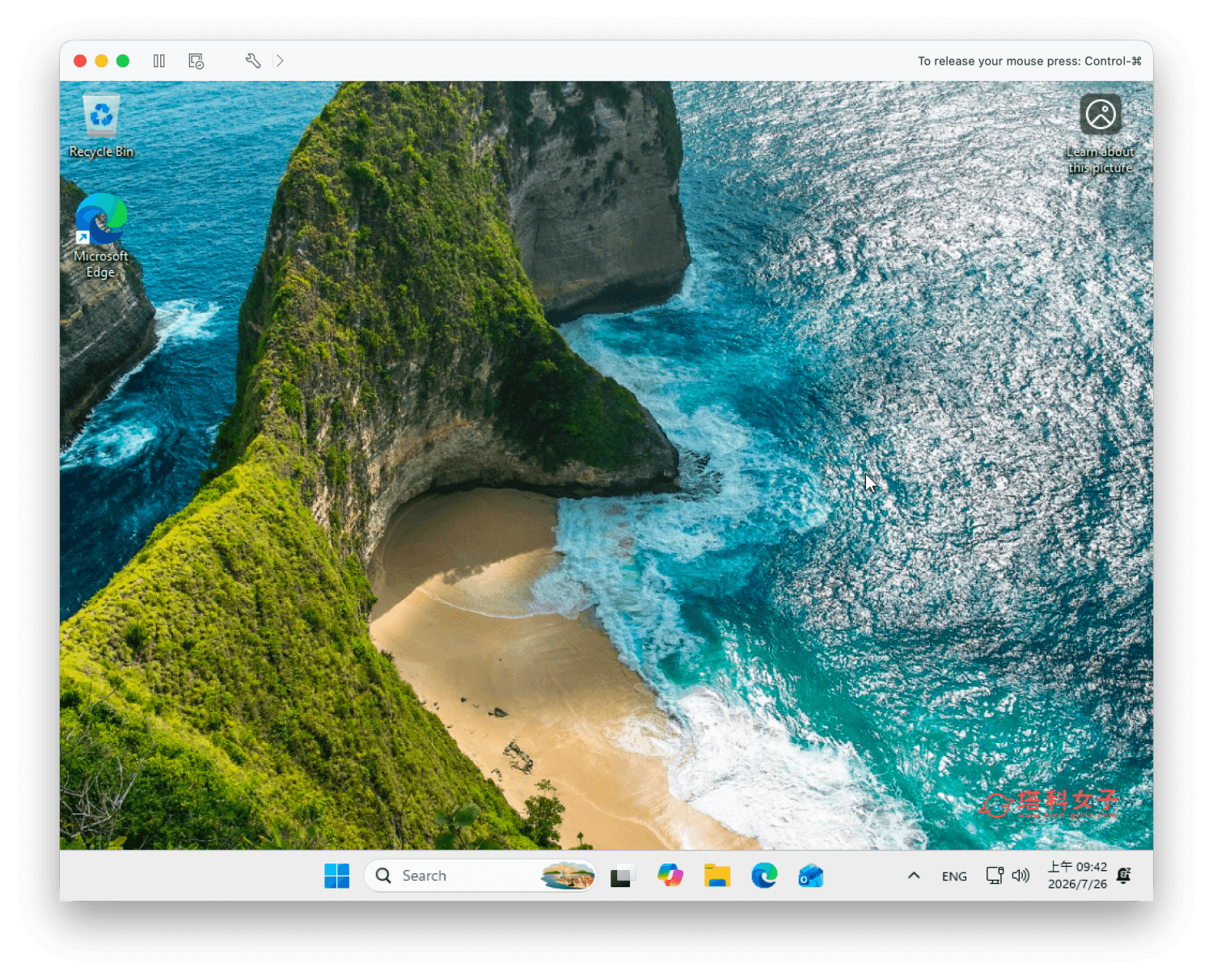Click the green fullscreen window button
Screen dimensions: 1213x980
123,61
